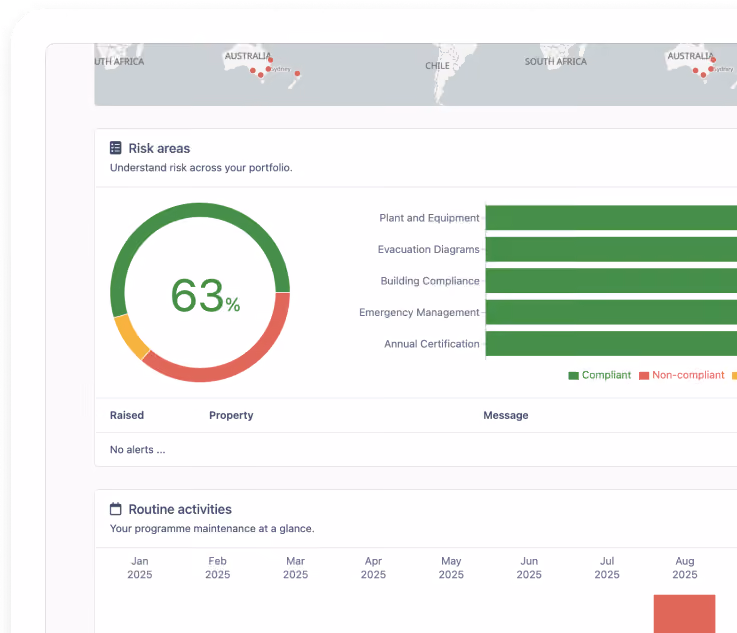The height and width of the screenshot is (633, 737).
Task: Click the Emergency Management green bar
Action: click(611, 312)
